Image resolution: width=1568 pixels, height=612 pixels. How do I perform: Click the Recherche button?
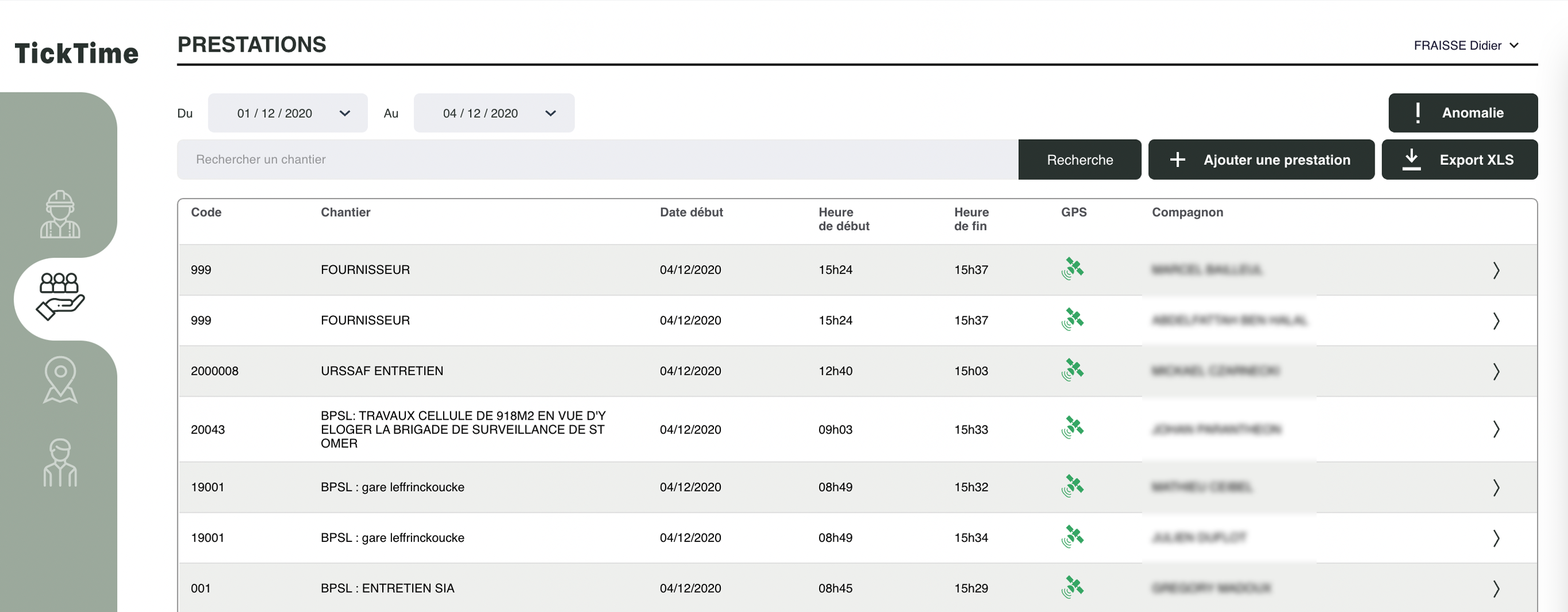click(x=1079, y=160)
